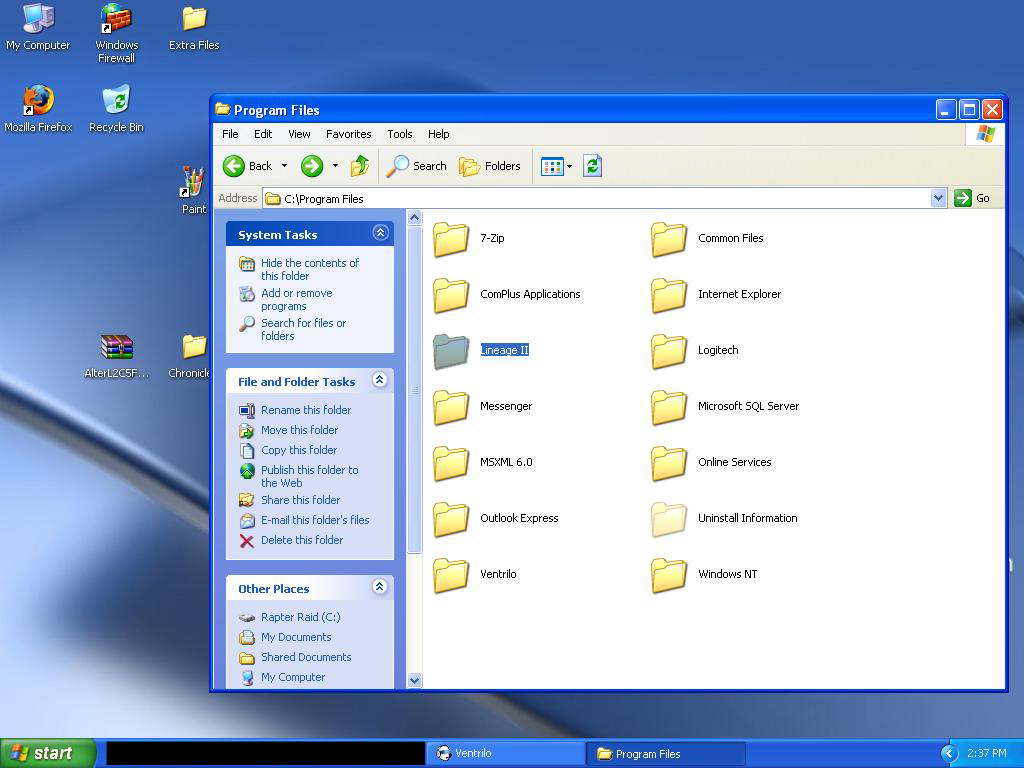
Task: Select the Chronicle desktop folder
Action: (189, 356)
